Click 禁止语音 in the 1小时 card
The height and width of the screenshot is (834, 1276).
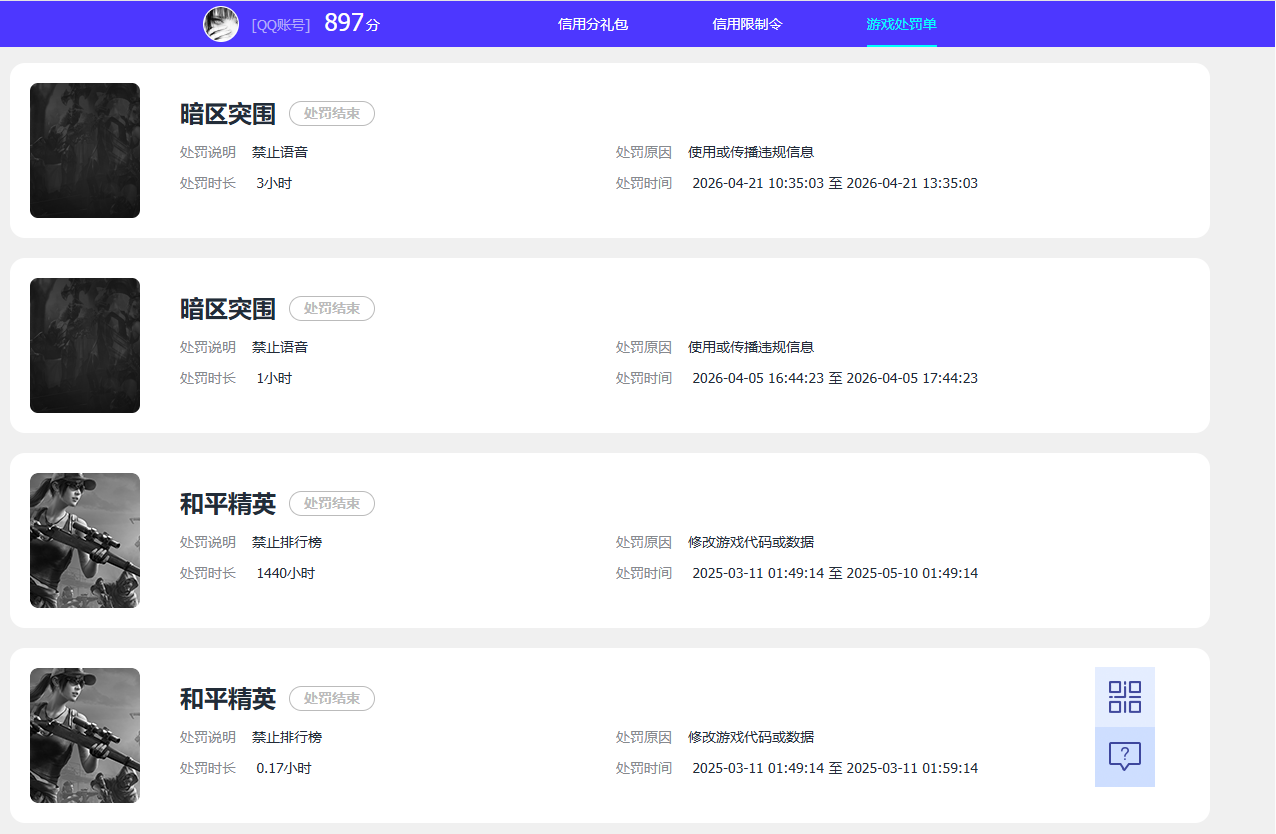[280, 347]
